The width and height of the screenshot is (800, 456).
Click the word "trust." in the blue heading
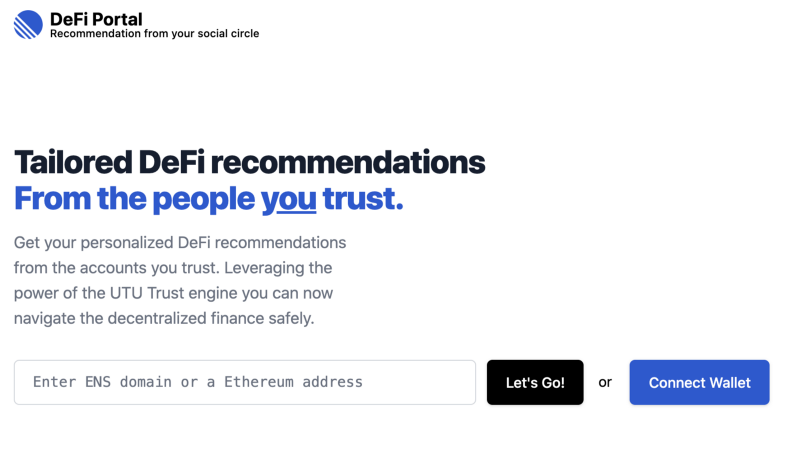(x=363, y=198)
